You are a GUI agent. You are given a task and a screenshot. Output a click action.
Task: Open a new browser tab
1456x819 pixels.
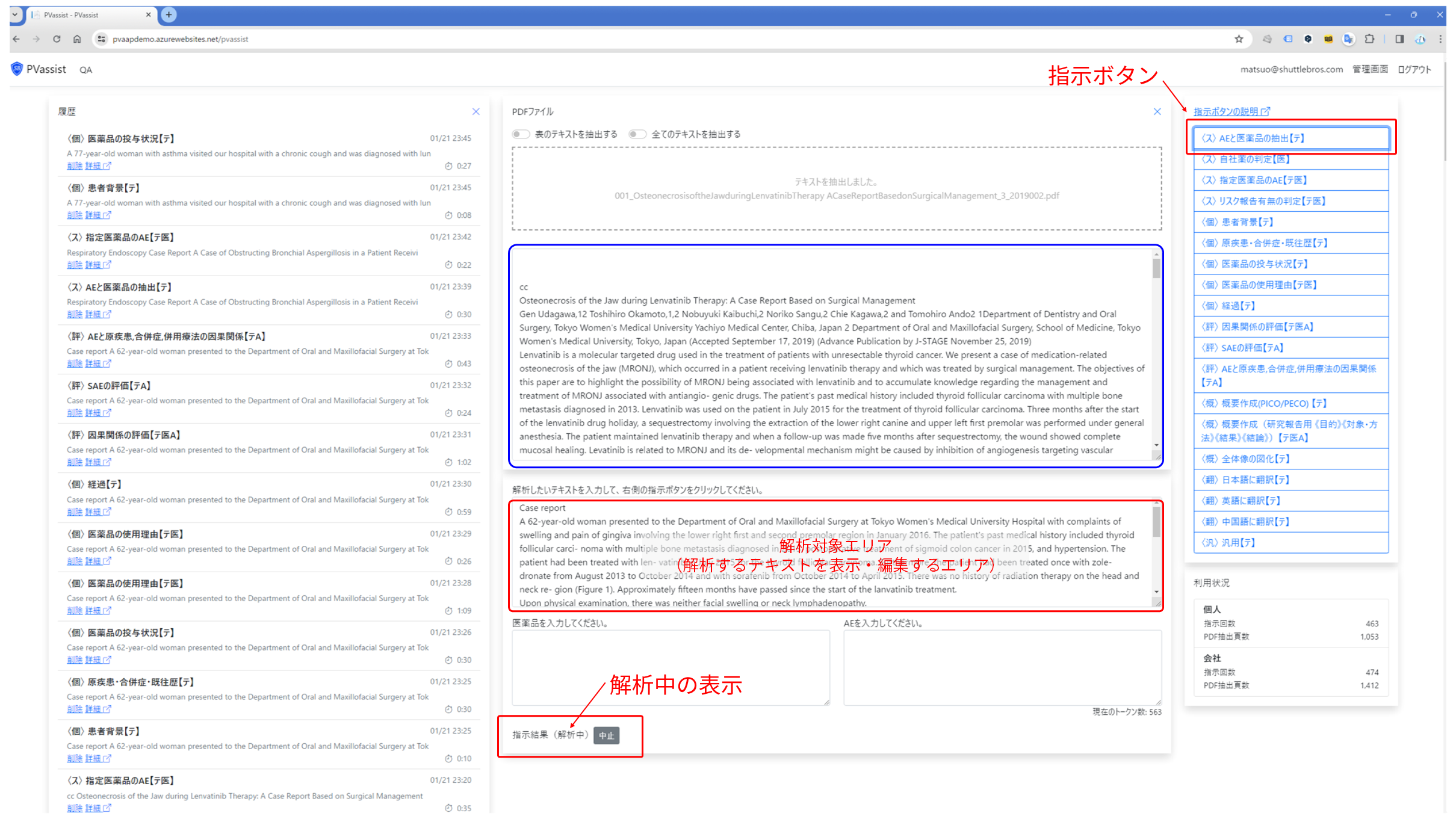[x=169, y=15]
